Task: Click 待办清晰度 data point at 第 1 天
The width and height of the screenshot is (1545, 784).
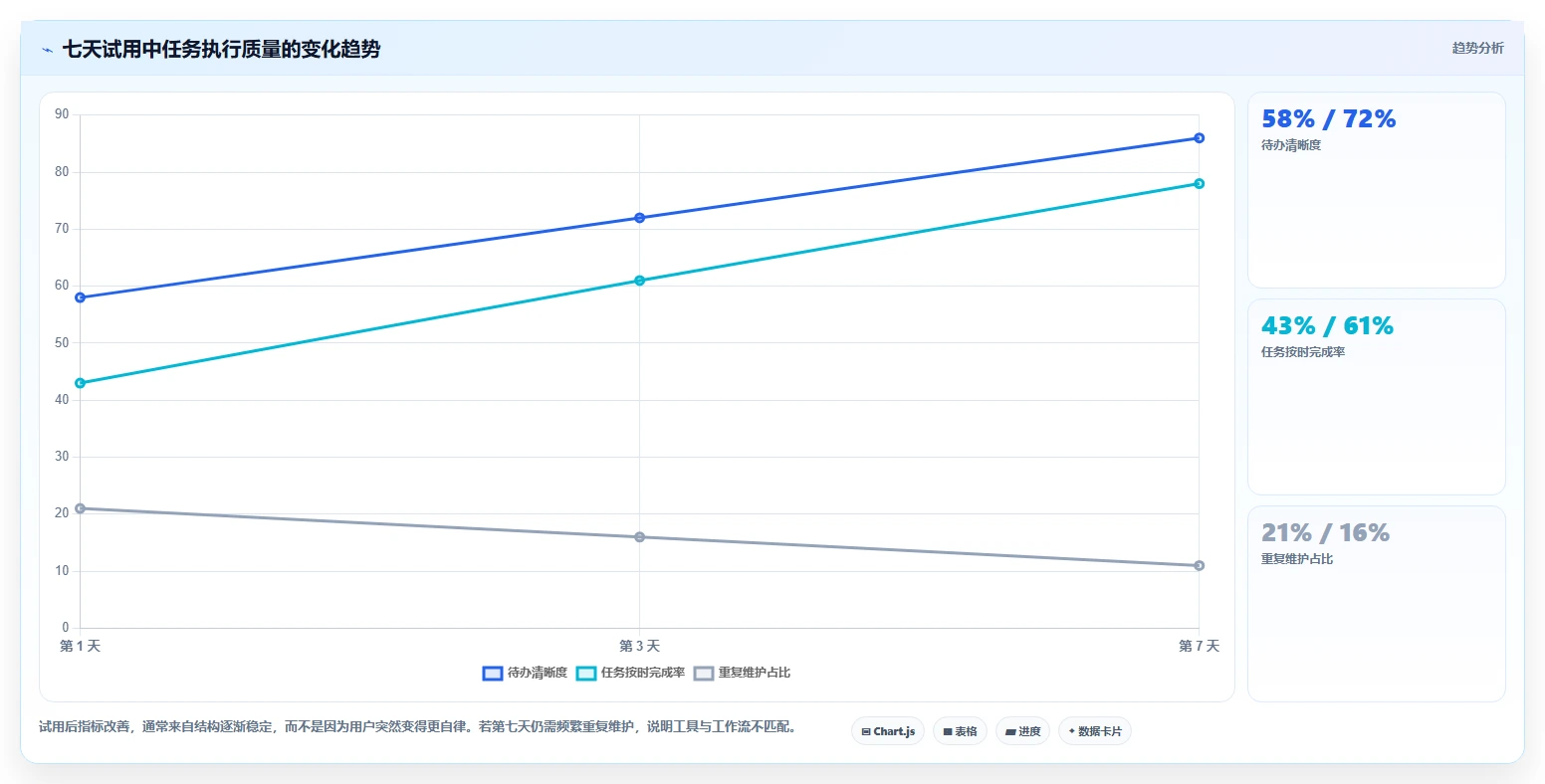Action: click(x=81, y=297)
